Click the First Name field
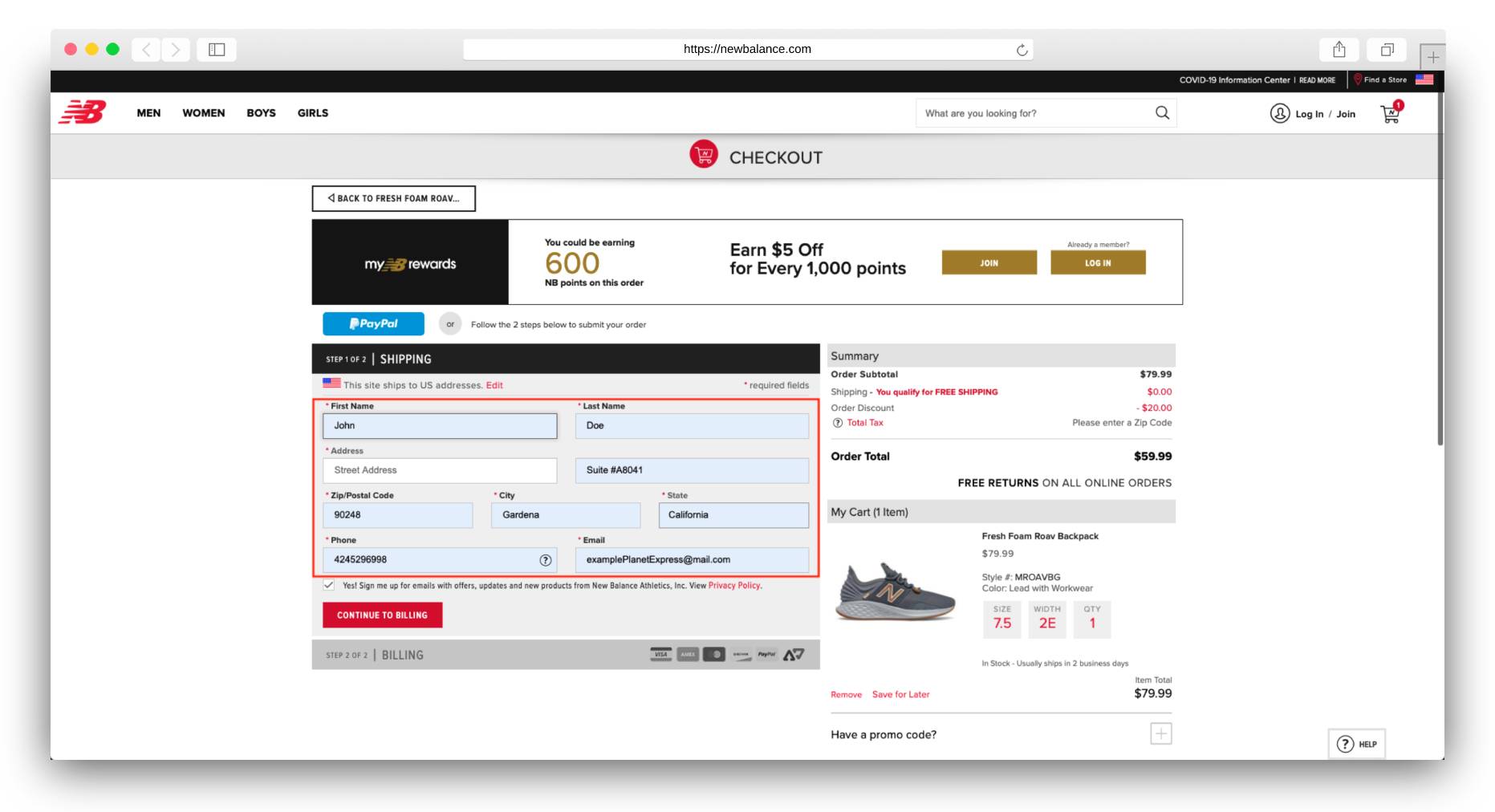This screenshot has height=812, width=1495. click(440, 426)
